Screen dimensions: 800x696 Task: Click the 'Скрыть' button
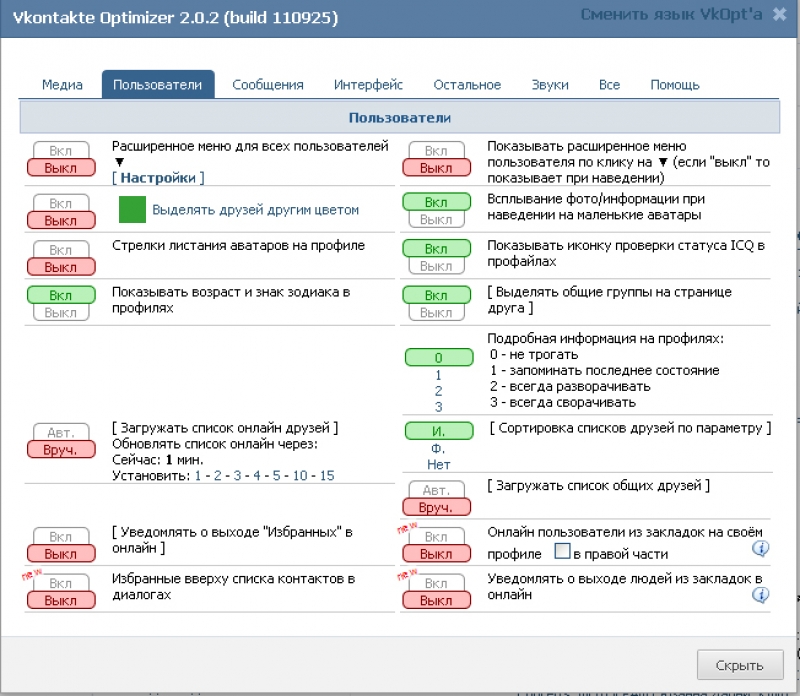(x=740, y=665)
